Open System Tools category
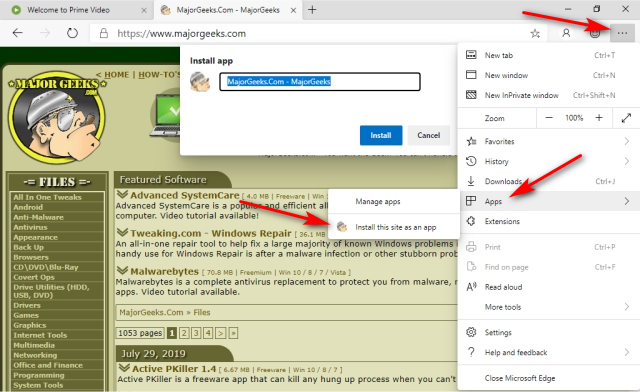 (x=38, y=385)
